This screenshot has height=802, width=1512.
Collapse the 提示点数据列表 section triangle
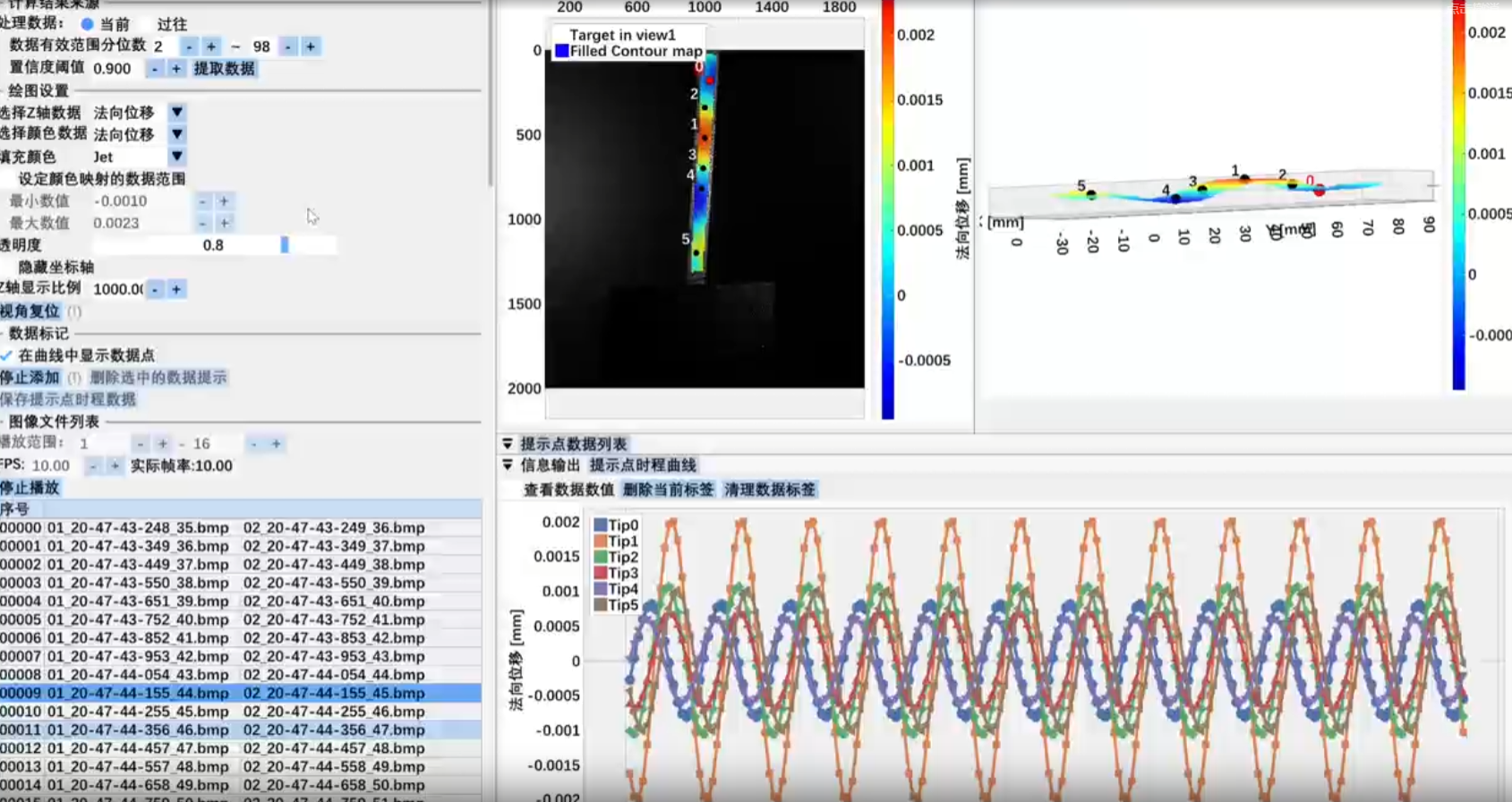[x=508, y=444]
